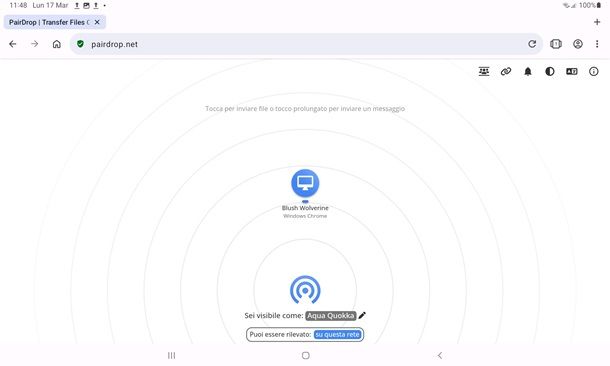This screenshot has width=610, height=366.
Task: Open a new tab with plus
Action: [x=597, y=22]
